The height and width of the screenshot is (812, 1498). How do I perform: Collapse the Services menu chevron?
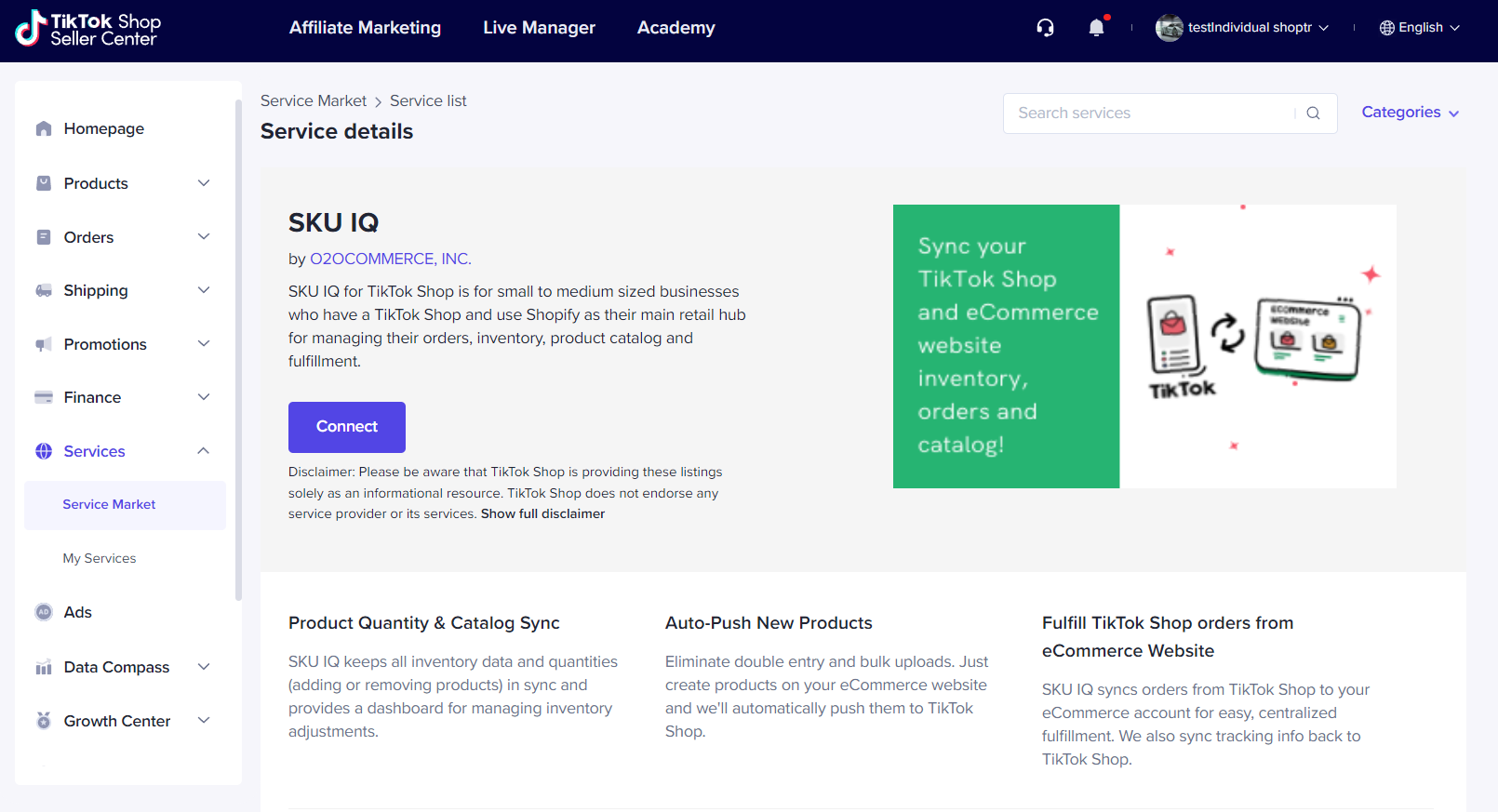[x=204, y=451]
